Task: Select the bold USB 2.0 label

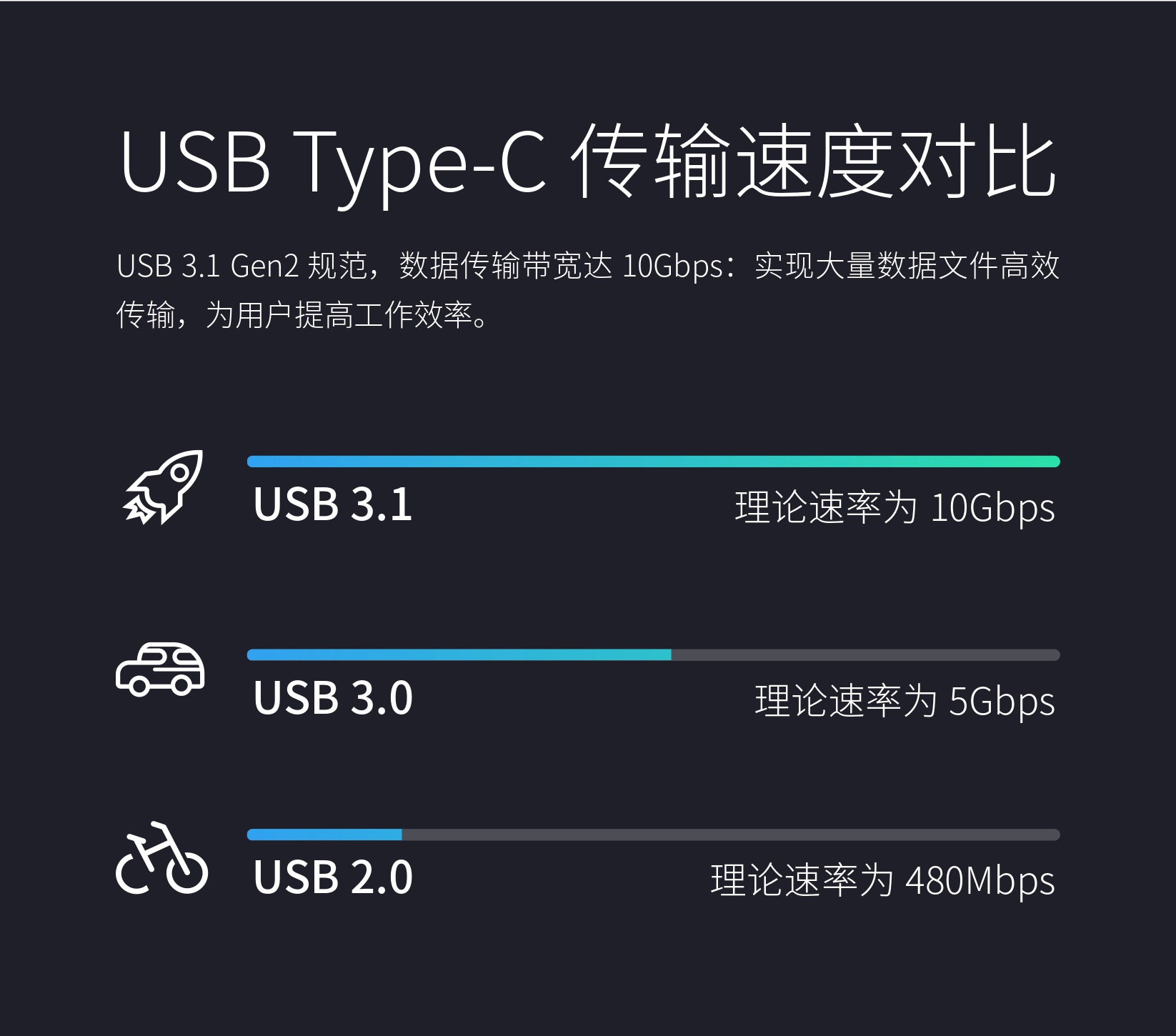Action: (x=333, y=877)
